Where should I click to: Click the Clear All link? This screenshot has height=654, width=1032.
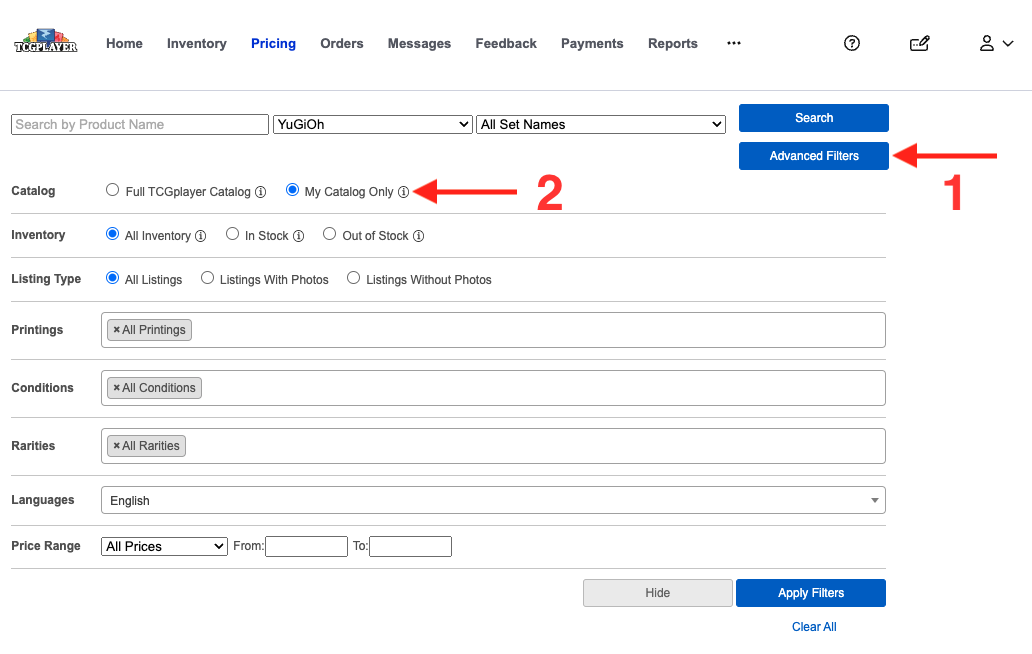pyautogui.click(x=814, y=627)
